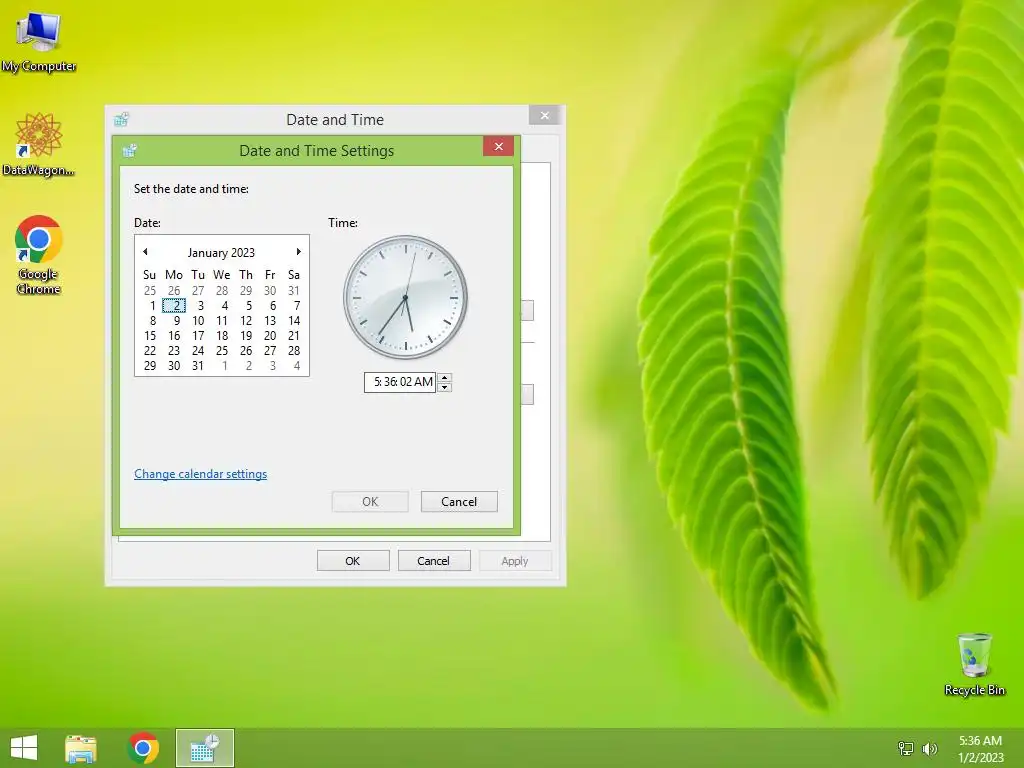Increase time with the up spinner arrow
Screen dimensions: 1024x768
click(x=445, y=377)
